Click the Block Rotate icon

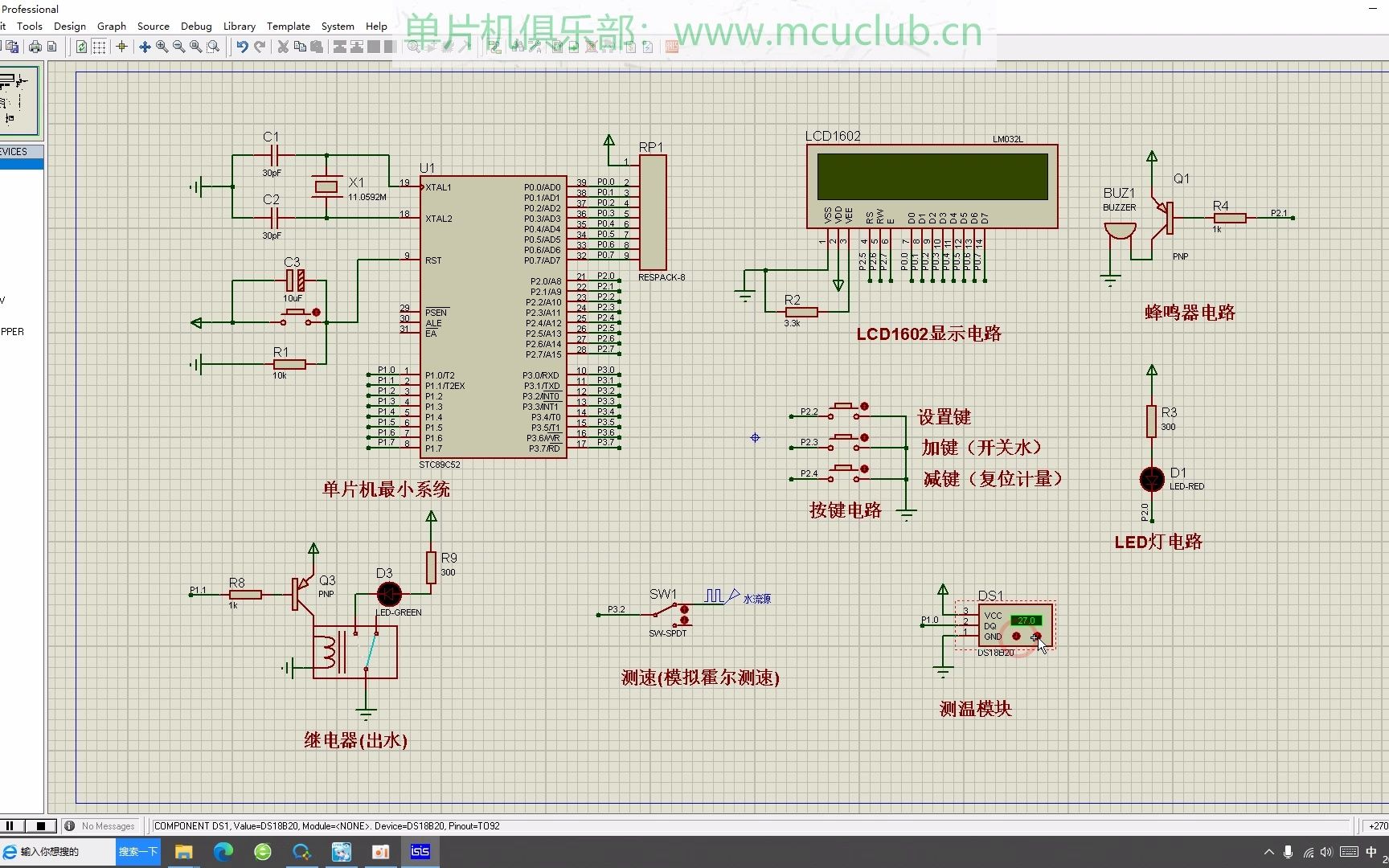point(374,47)
